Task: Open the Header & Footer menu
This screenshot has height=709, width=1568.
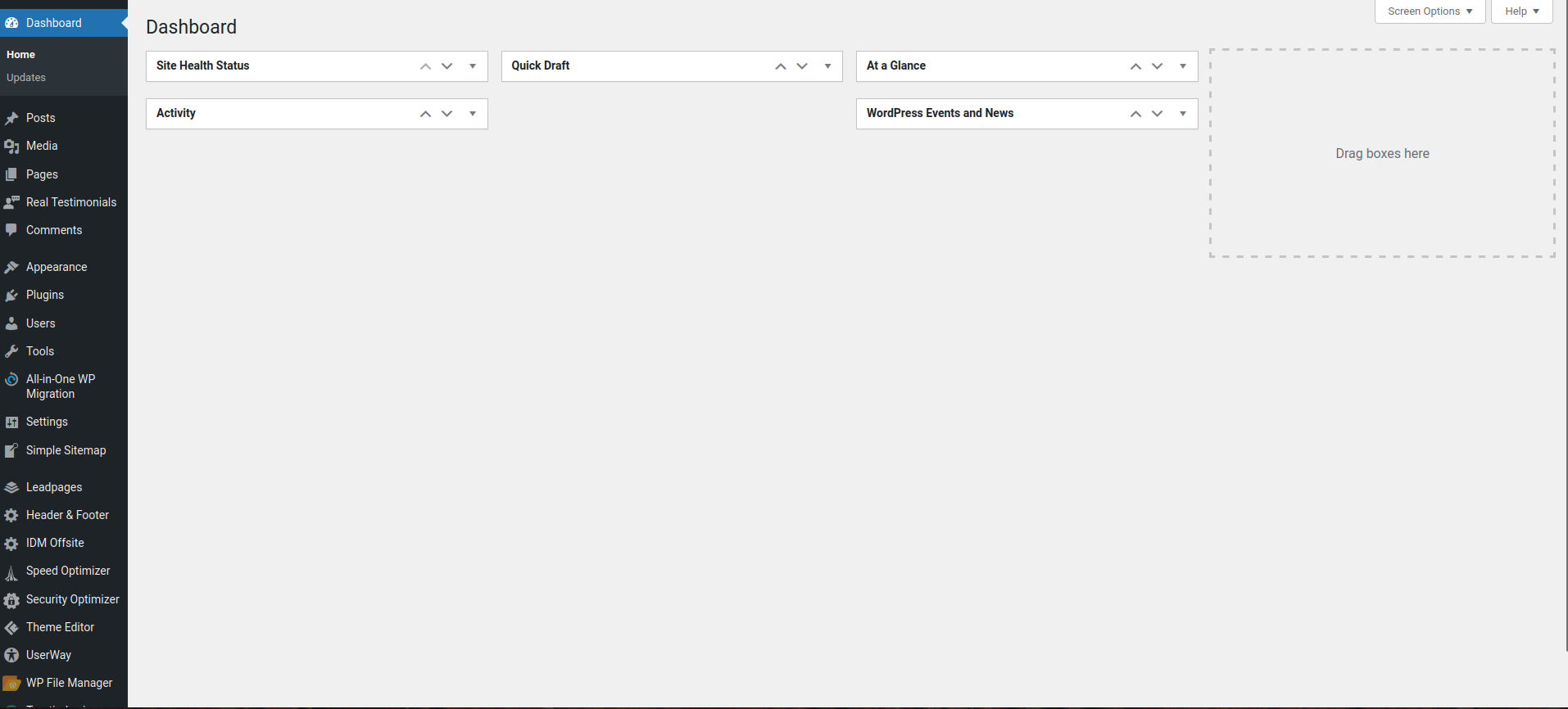Action: click(x=64, y=515)
